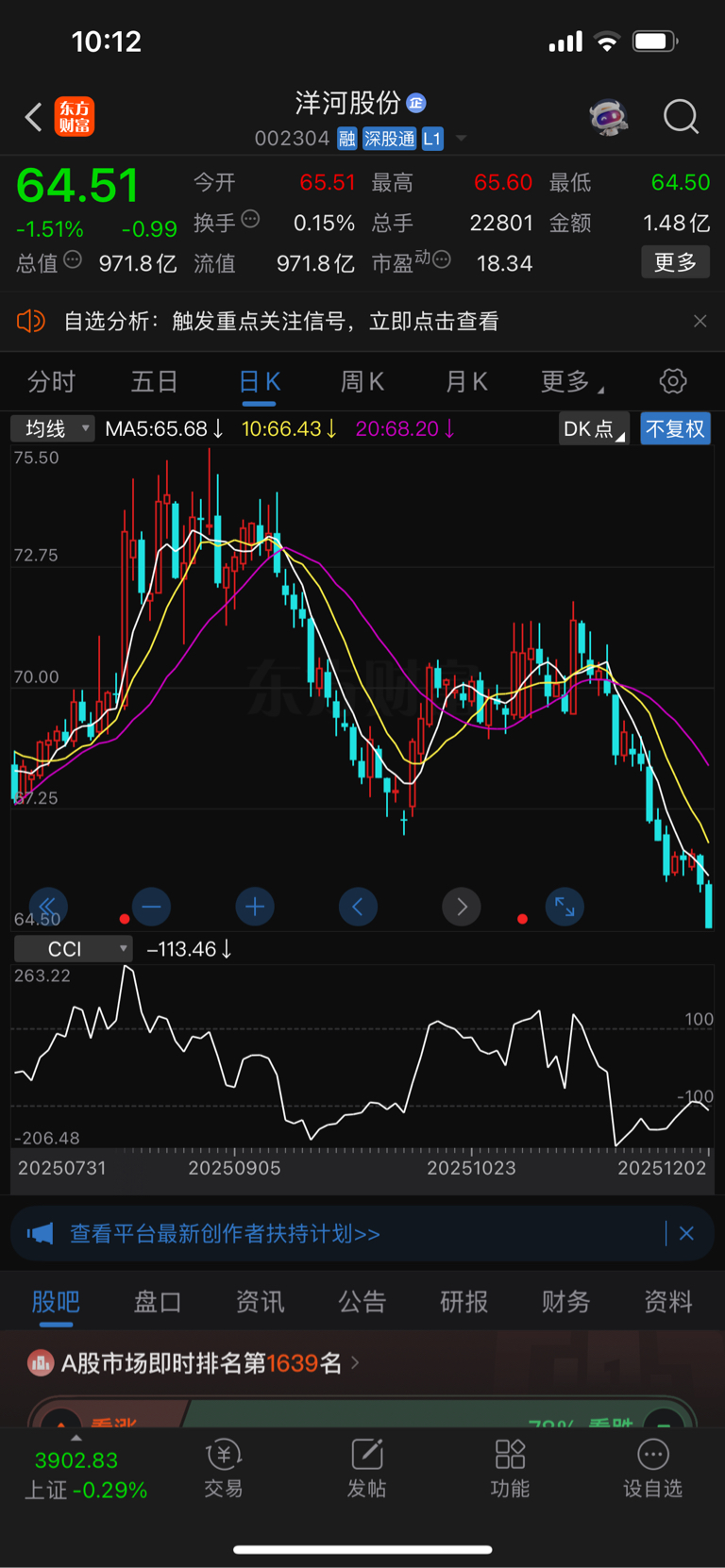Tap the L1 quote level badge
This screenshot has width=725, height=1568.
[432, 139]
